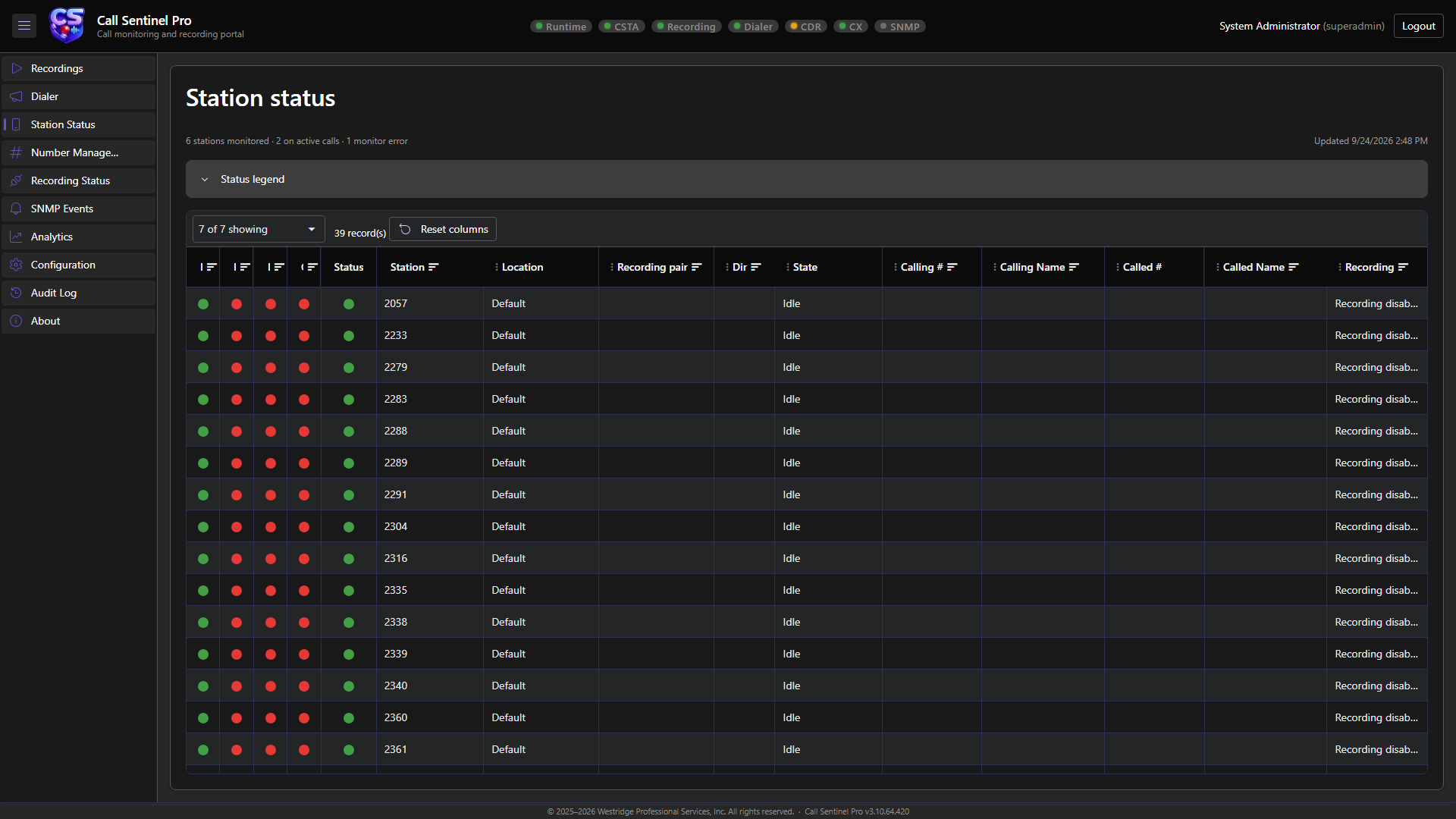Click the SNMP Events bell icon
The height and width of the screenshot is (819, 1456).
pos(16,209)
